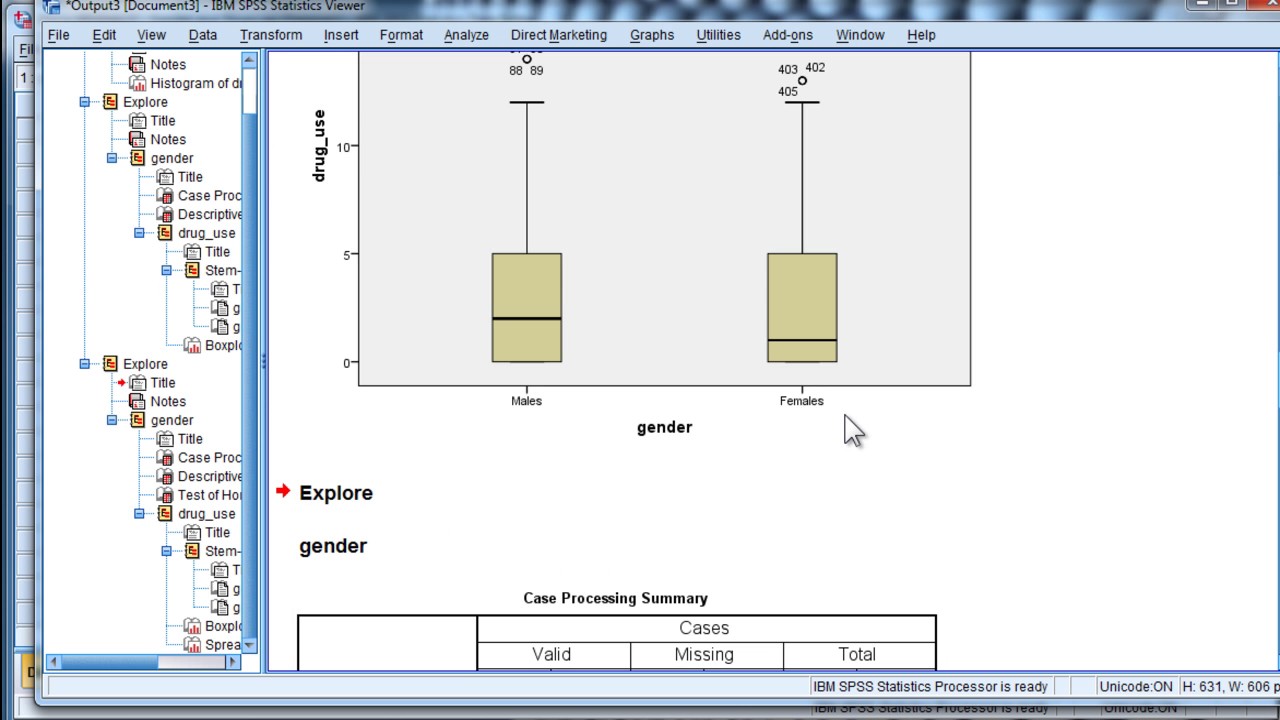The image size is (1280, 720).
Task: Select the 'Explore' heading in the output pane
Action: pyautogui.click(x=336, y=493)
